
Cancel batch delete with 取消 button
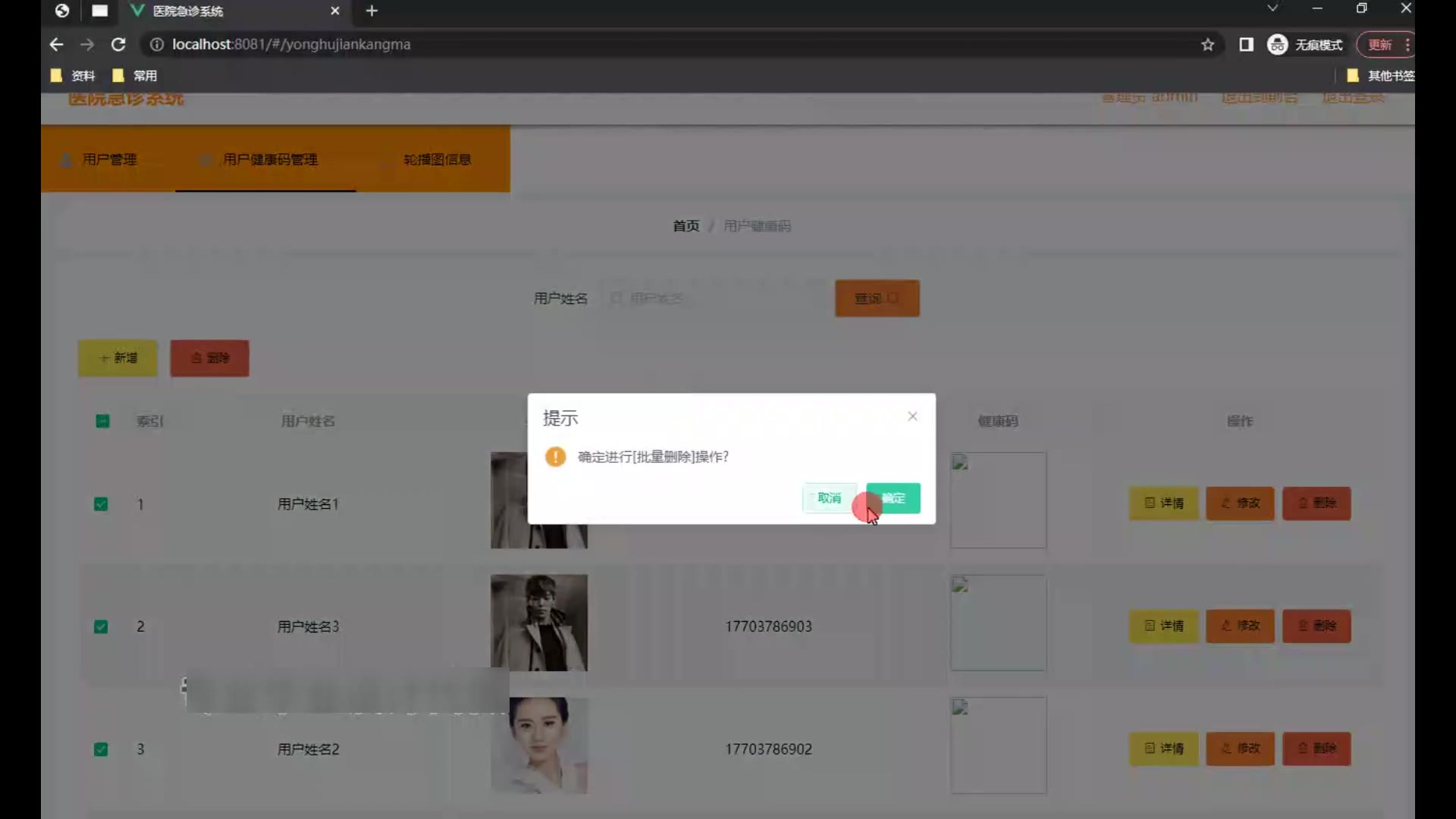[x=829, y=498]
